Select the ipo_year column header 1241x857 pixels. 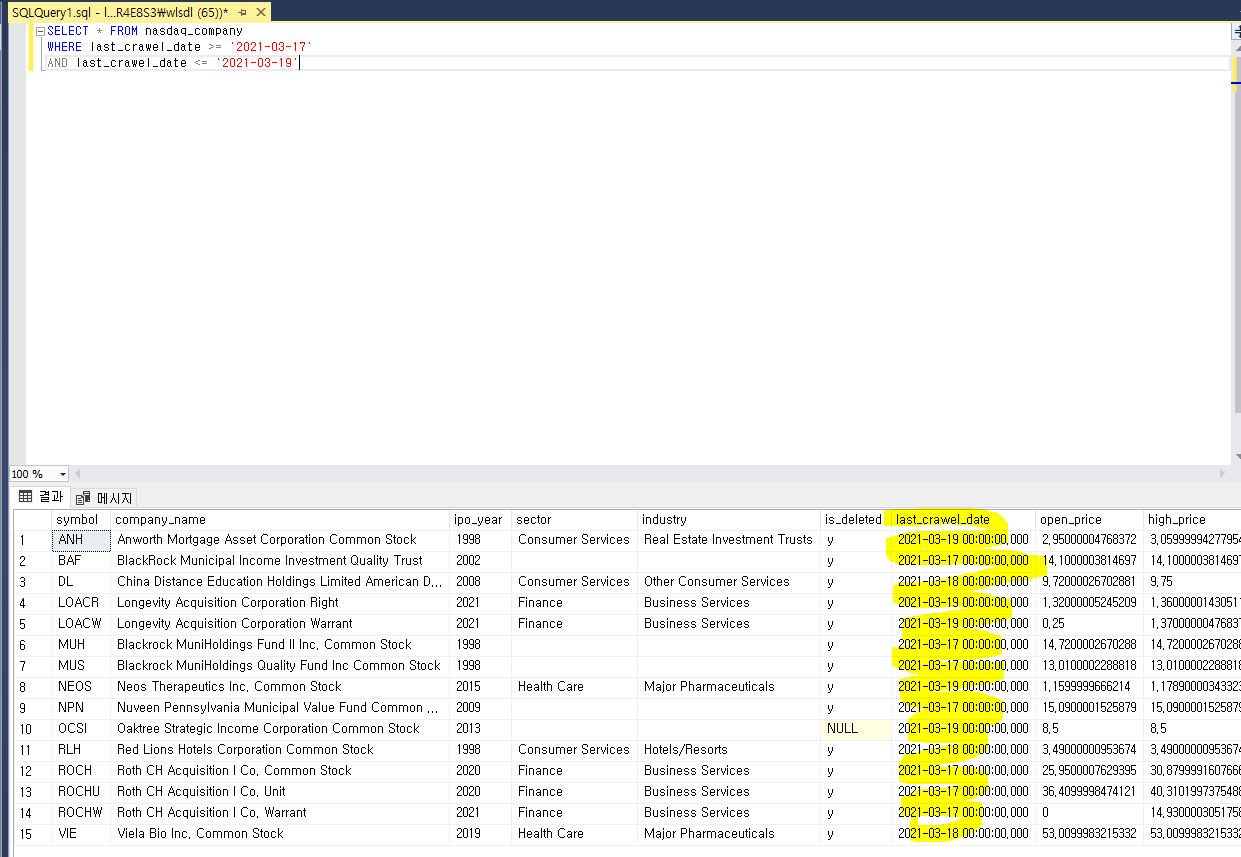point(480,519)
